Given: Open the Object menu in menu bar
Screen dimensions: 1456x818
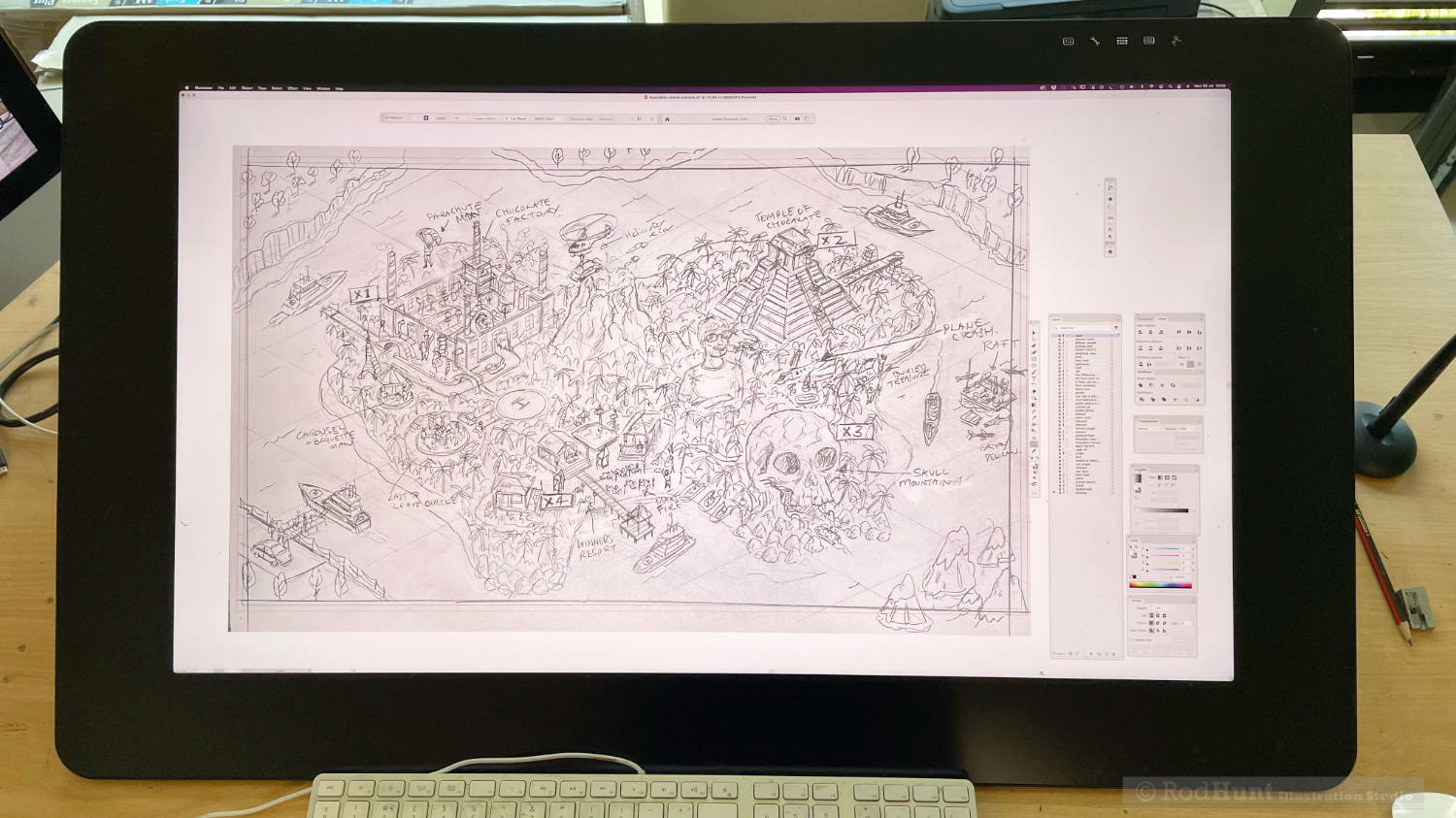Looking at the screenshot, I should tap(247, 88).
